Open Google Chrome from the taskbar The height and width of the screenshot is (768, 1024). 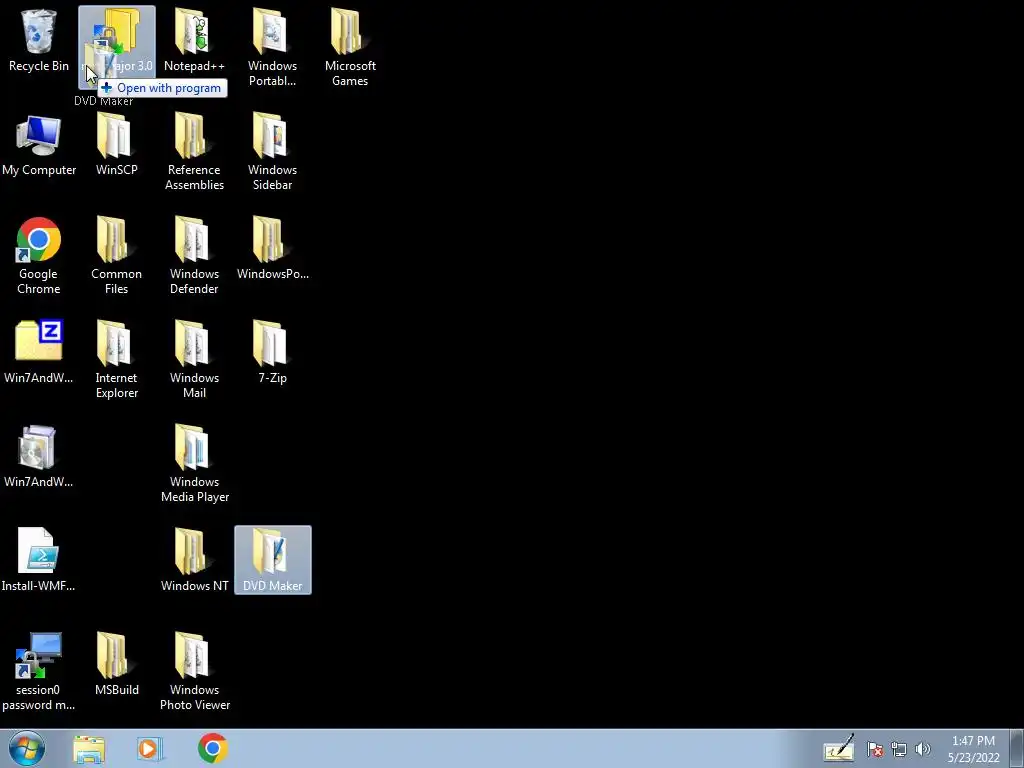coord(212,748)
